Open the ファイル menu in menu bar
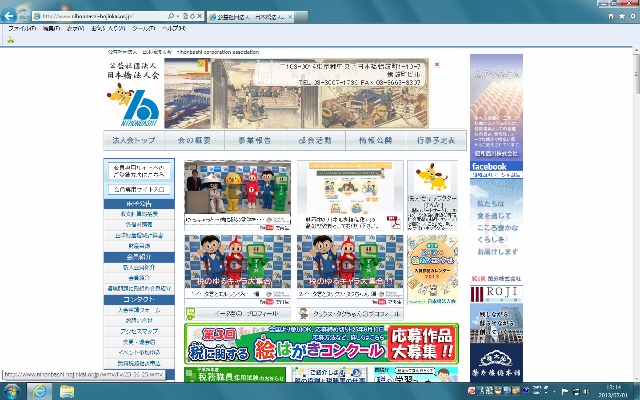 click(17, 29)
